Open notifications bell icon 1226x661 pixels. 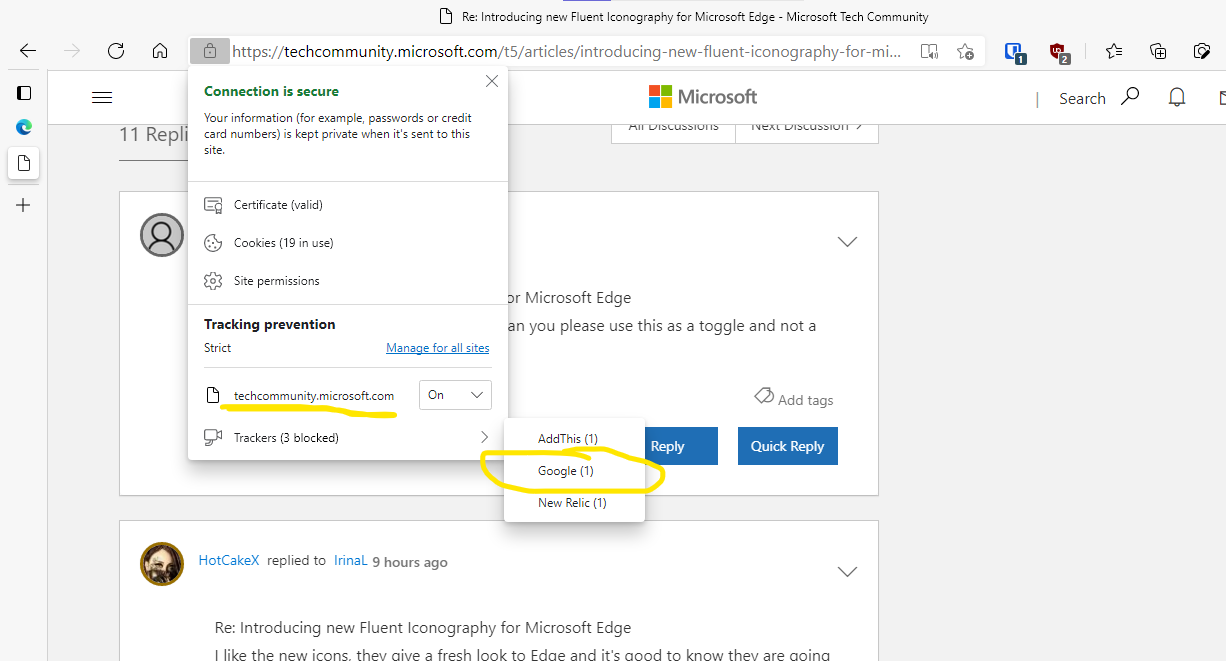pos(1177,97)
